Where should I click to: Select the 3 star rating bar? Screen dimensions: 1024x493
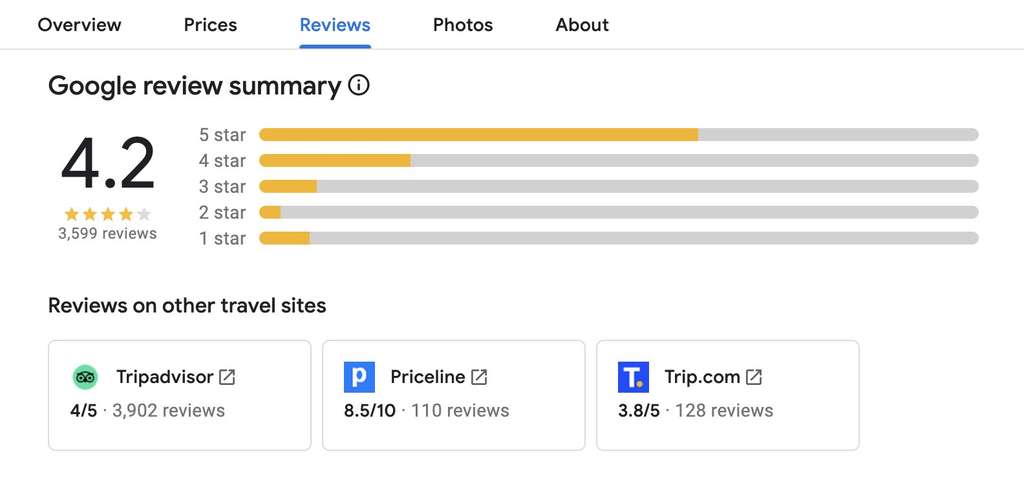coord(618,187)
